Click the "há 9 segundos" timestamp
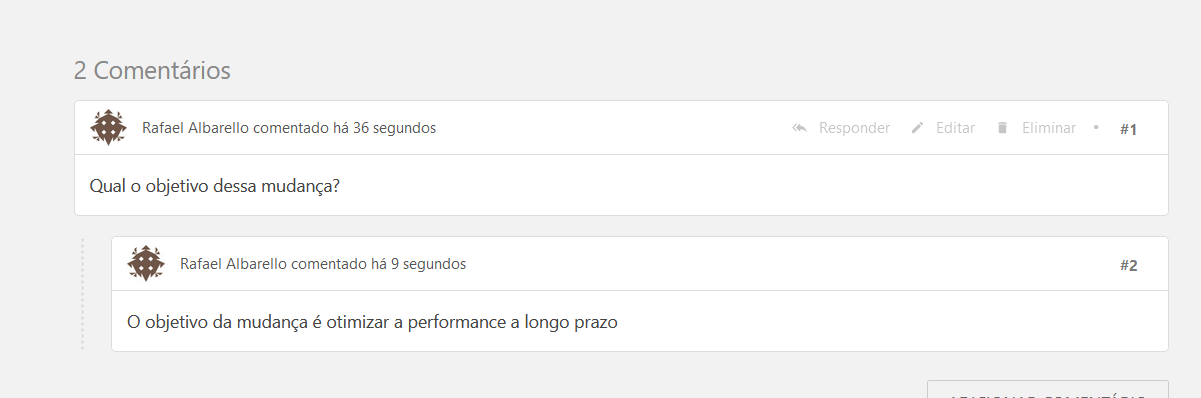1201x398 pixels. (x=419, y=264)
